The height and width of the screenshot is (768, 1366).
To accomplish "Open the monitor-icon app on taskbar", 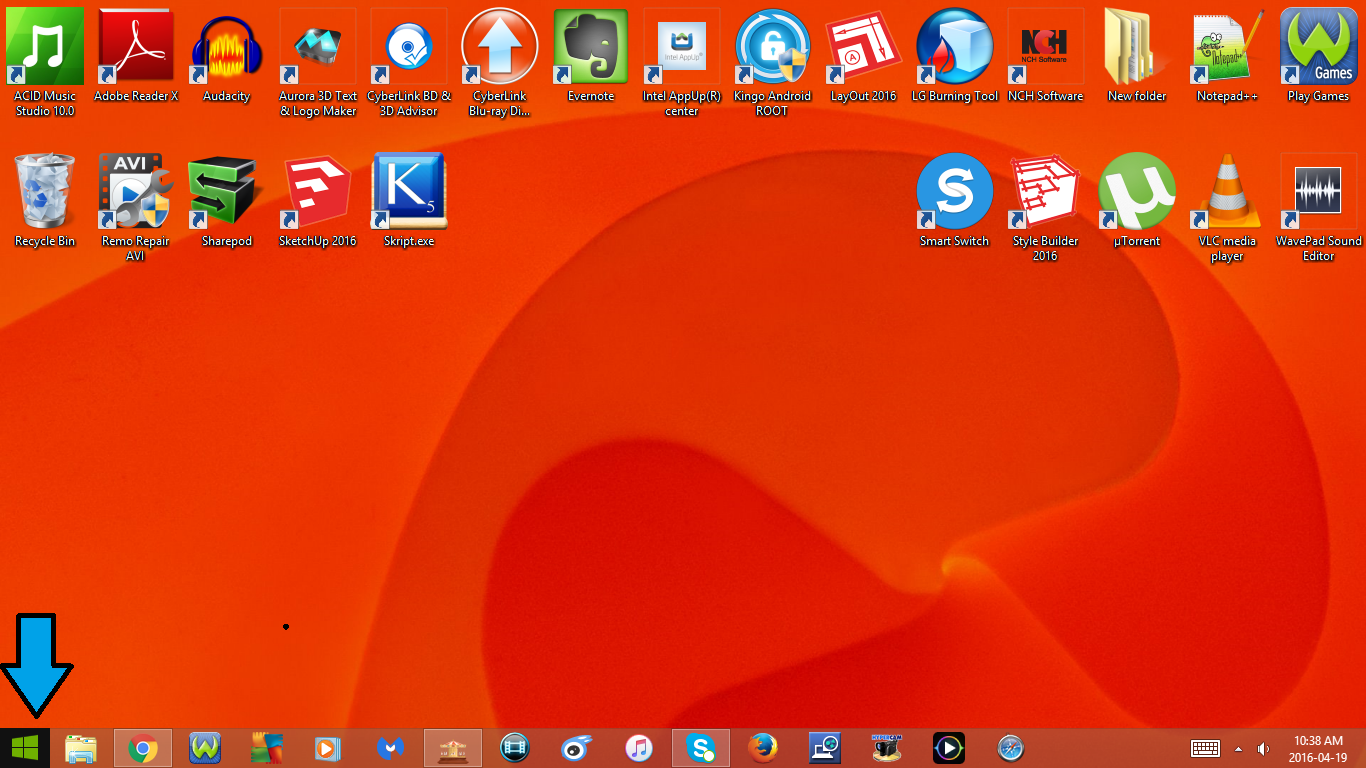I will click(x=825, y=748).
